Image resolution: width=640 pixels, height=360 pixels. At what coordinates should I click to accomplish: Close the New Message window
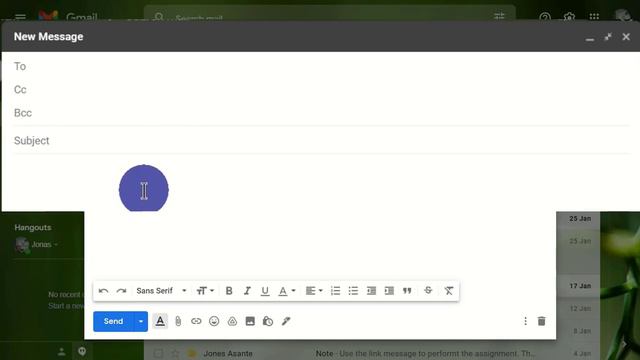626,37
